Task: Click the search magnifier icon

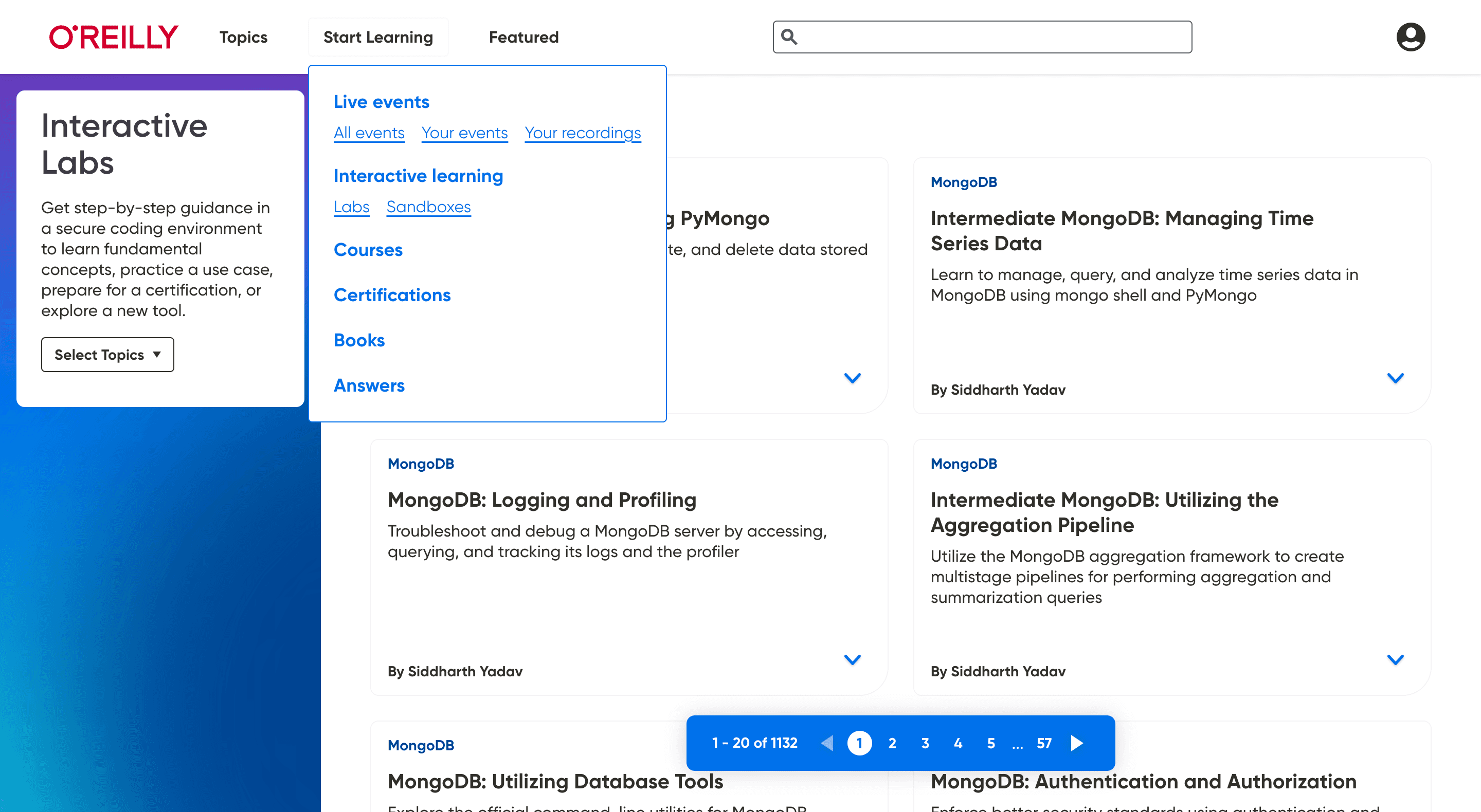Action: point(789,37)
